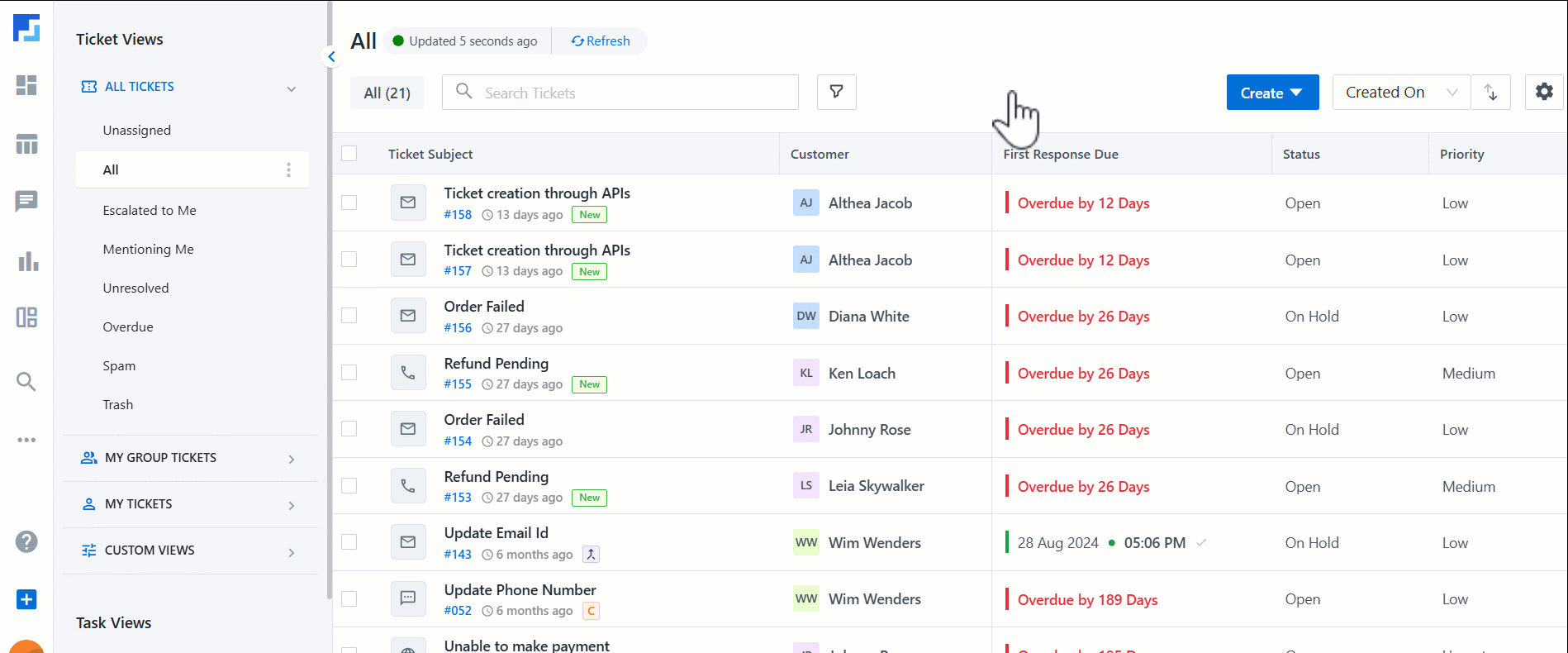The width and height of the screenshot is (1568, 653).
Task: Open table settings gear icon
Action: (1544, 92)
